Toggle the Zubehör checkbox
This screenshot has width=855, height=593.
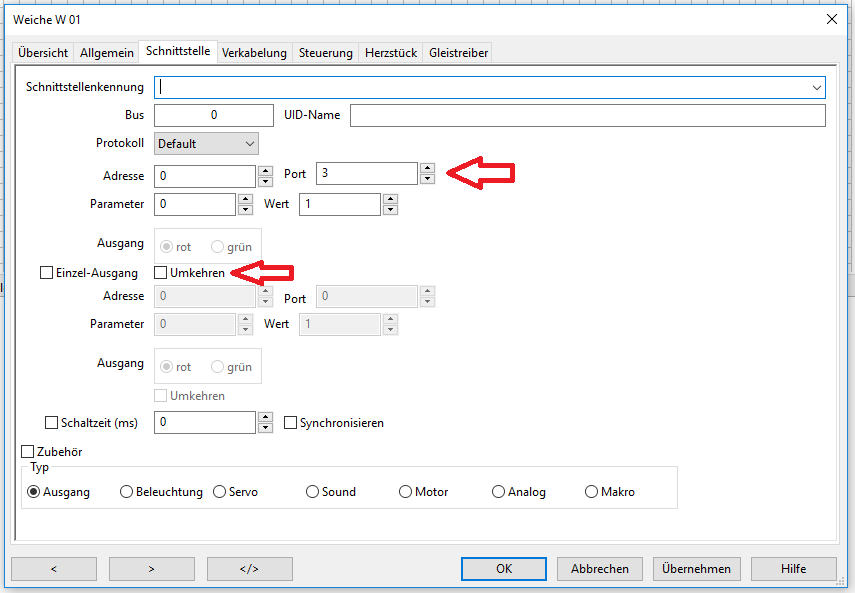(28, 452)
